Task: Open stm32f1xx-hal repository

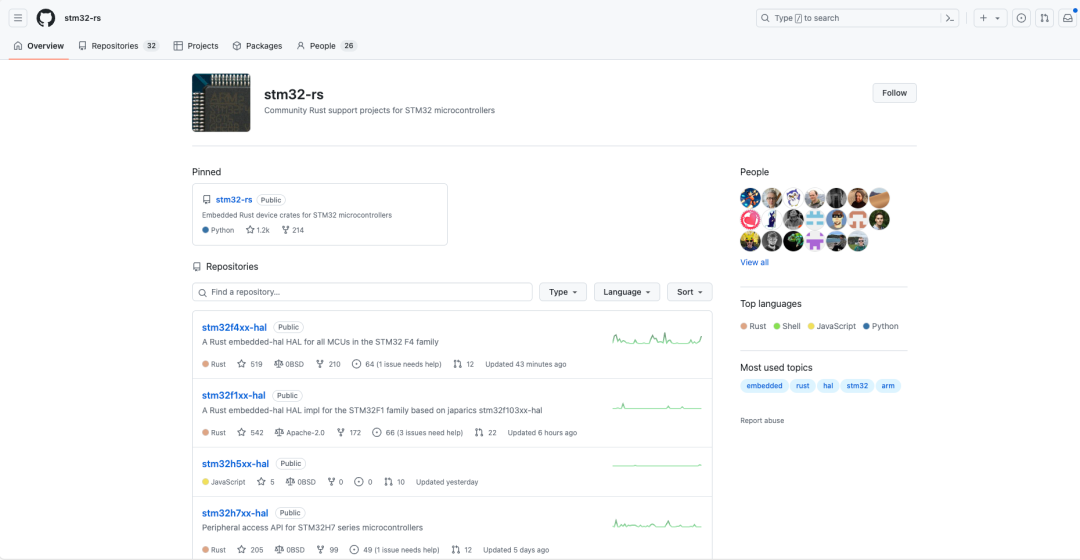Action: pos(233,395)
